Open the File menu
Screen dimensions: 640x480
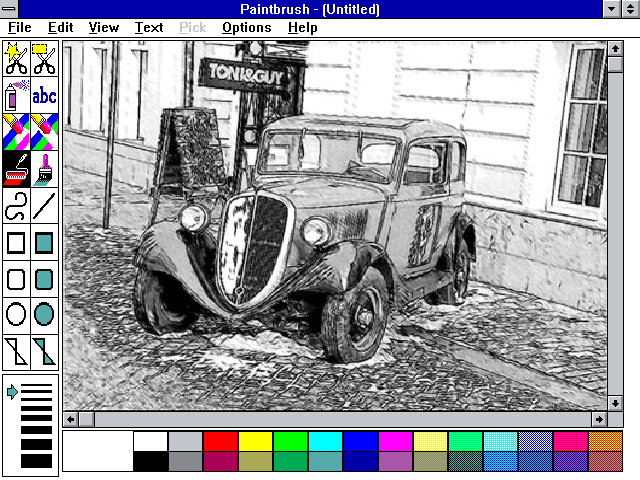click(x=19, y=28)
